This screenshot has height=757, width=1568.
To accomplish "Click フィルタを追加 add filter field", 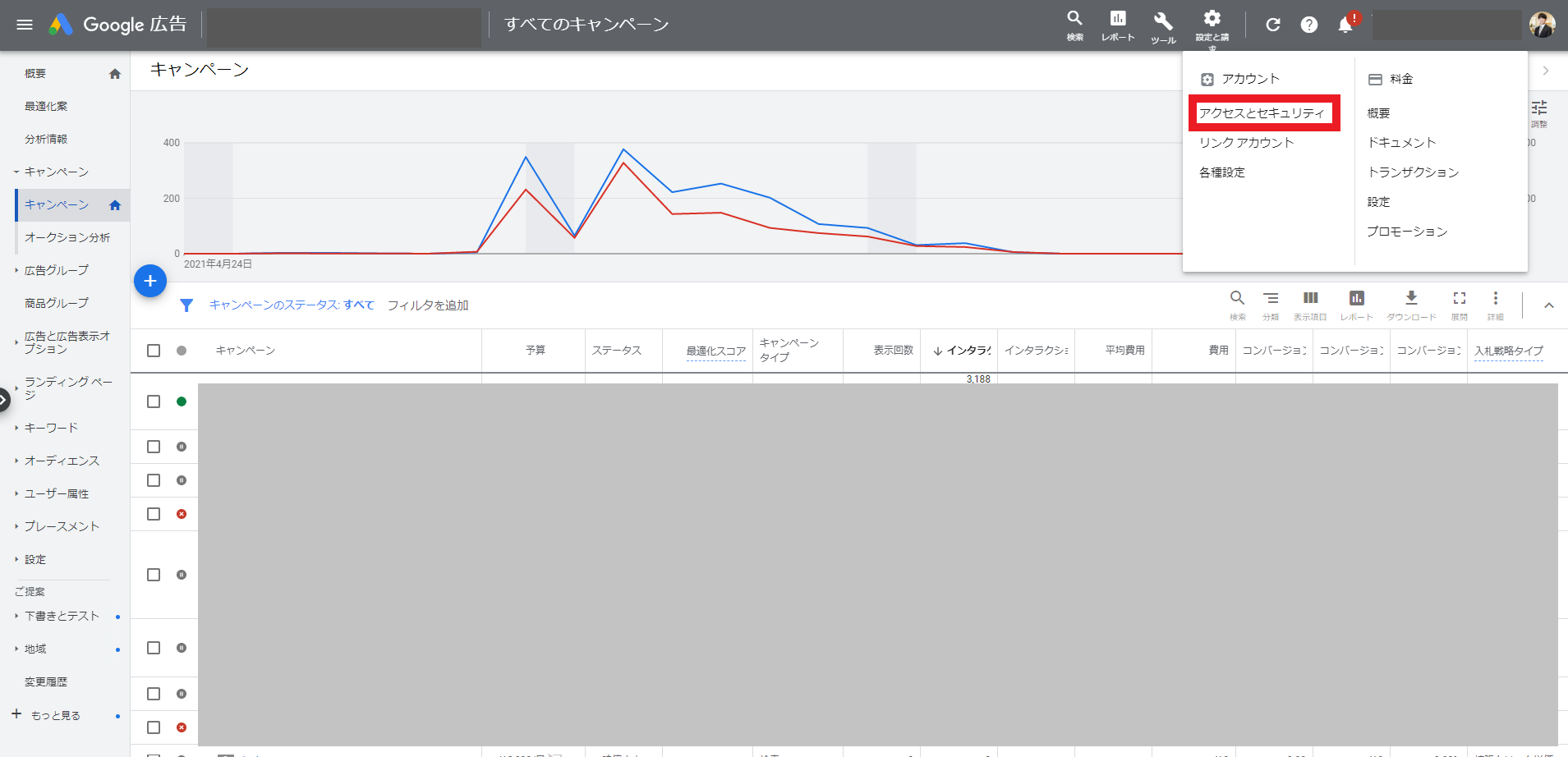I will pyautogui.click(x=428, y=305).
